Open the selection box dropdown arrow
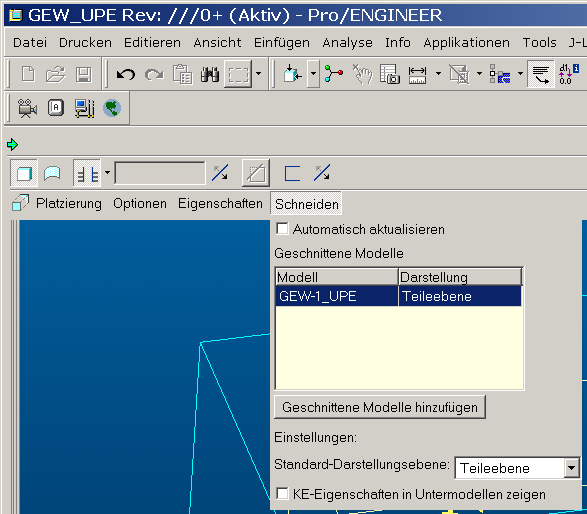 click(258, 74)
